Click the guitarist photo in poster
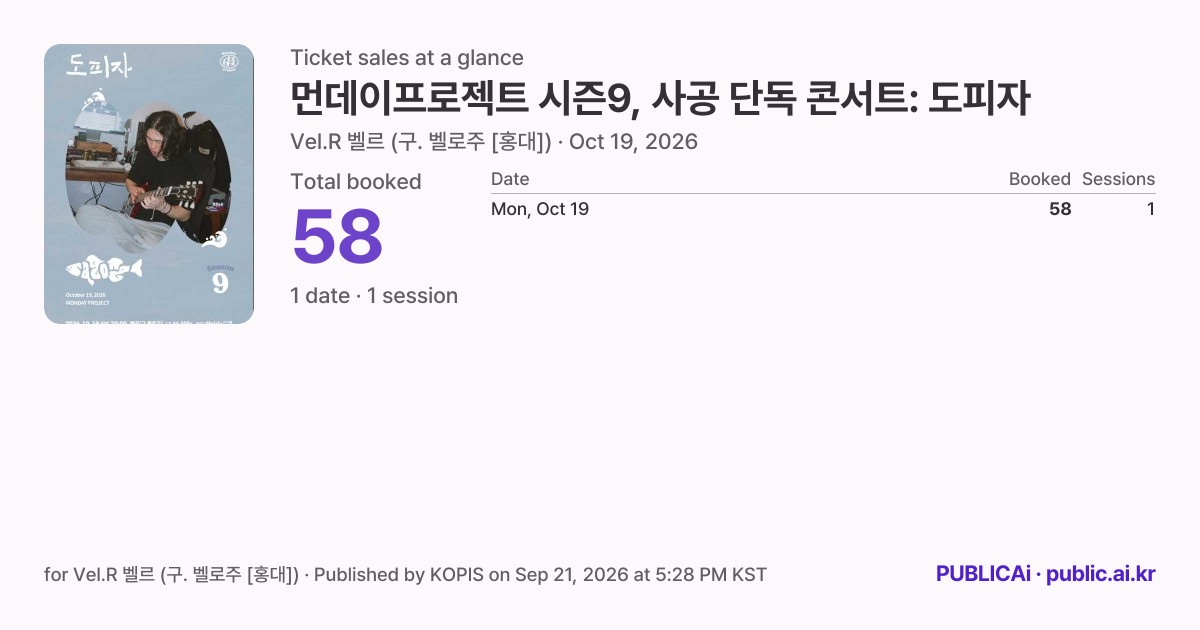 coord(148,175)
